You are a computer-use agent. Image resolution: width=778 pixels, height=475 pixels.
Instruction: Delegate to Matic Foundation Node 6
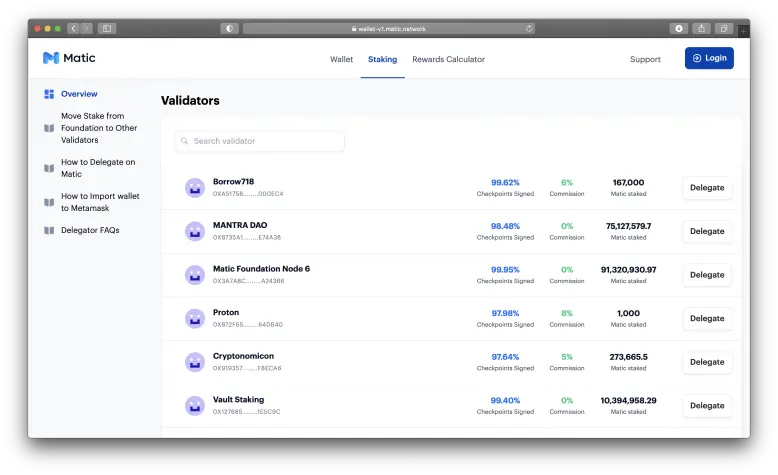[x=707, y=275]
